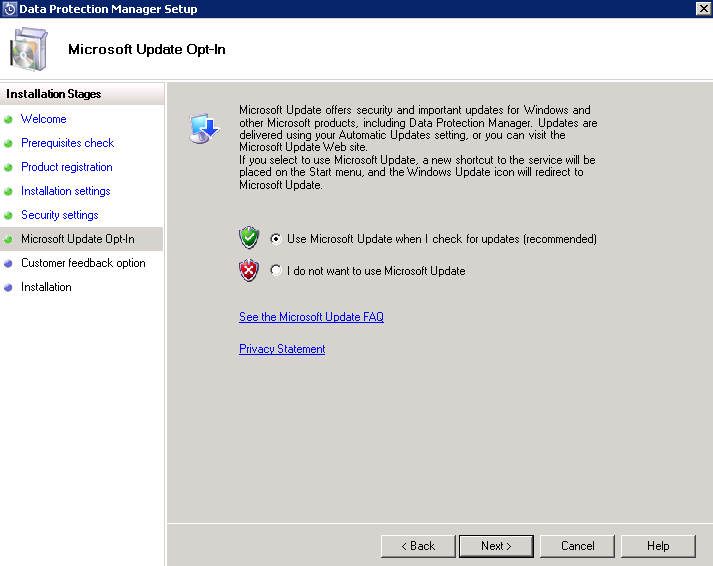Click the green bullet beside Welcome

(x=8, y=119)
